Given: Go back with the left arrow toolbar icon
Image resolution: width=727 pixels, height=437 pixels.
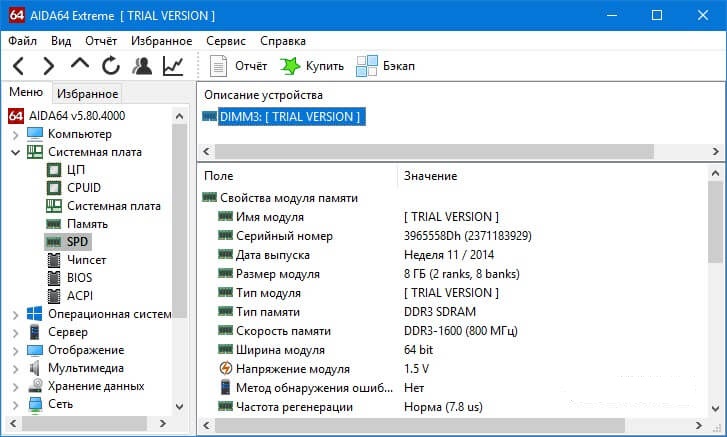Looking at the screenshot, I should (x=19, y=66).
